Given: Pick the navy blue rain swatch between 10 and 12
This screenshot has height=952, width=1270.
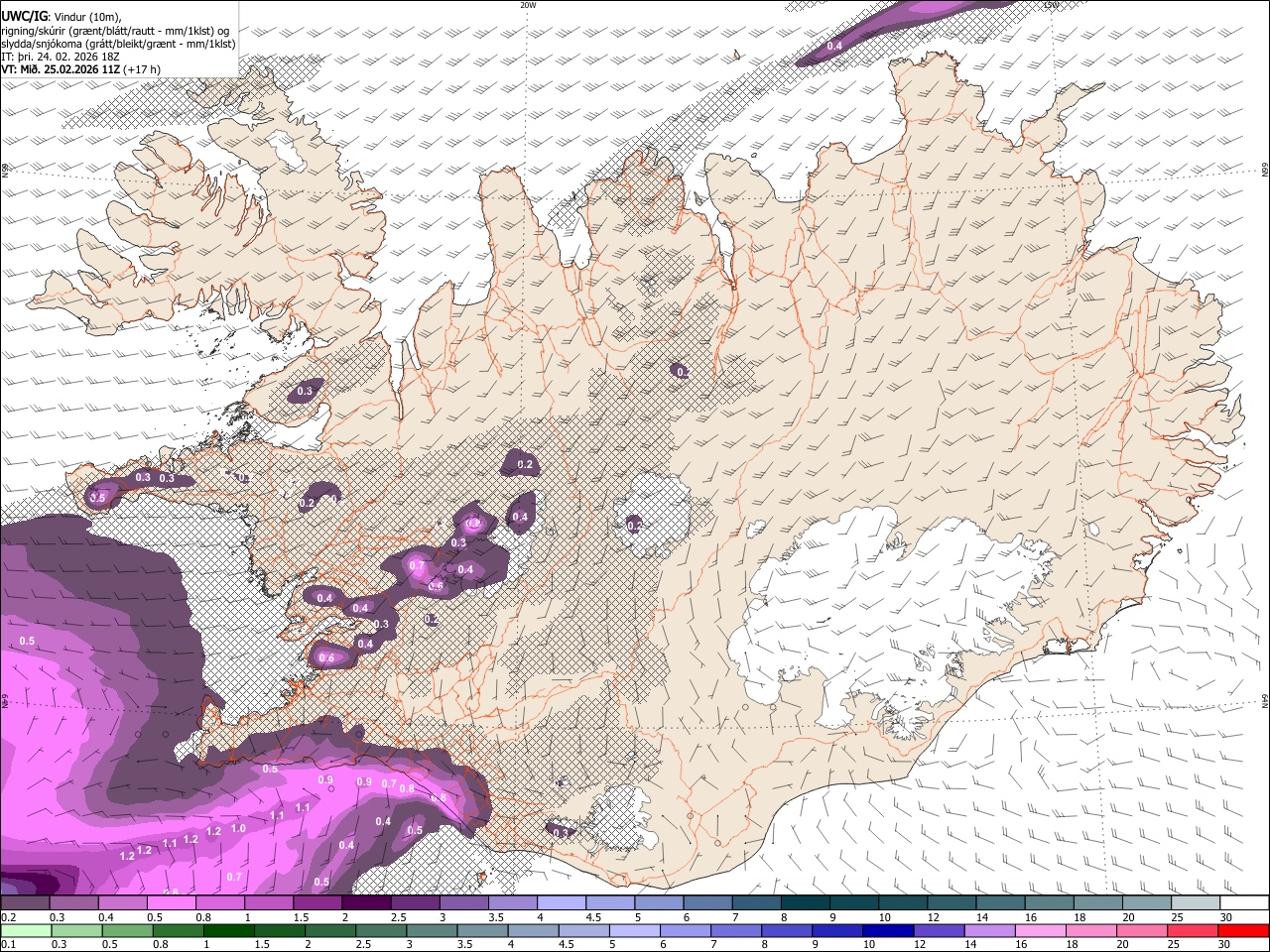Looking at the screenshot, I should pyautogui.click(x=888, y=930).
